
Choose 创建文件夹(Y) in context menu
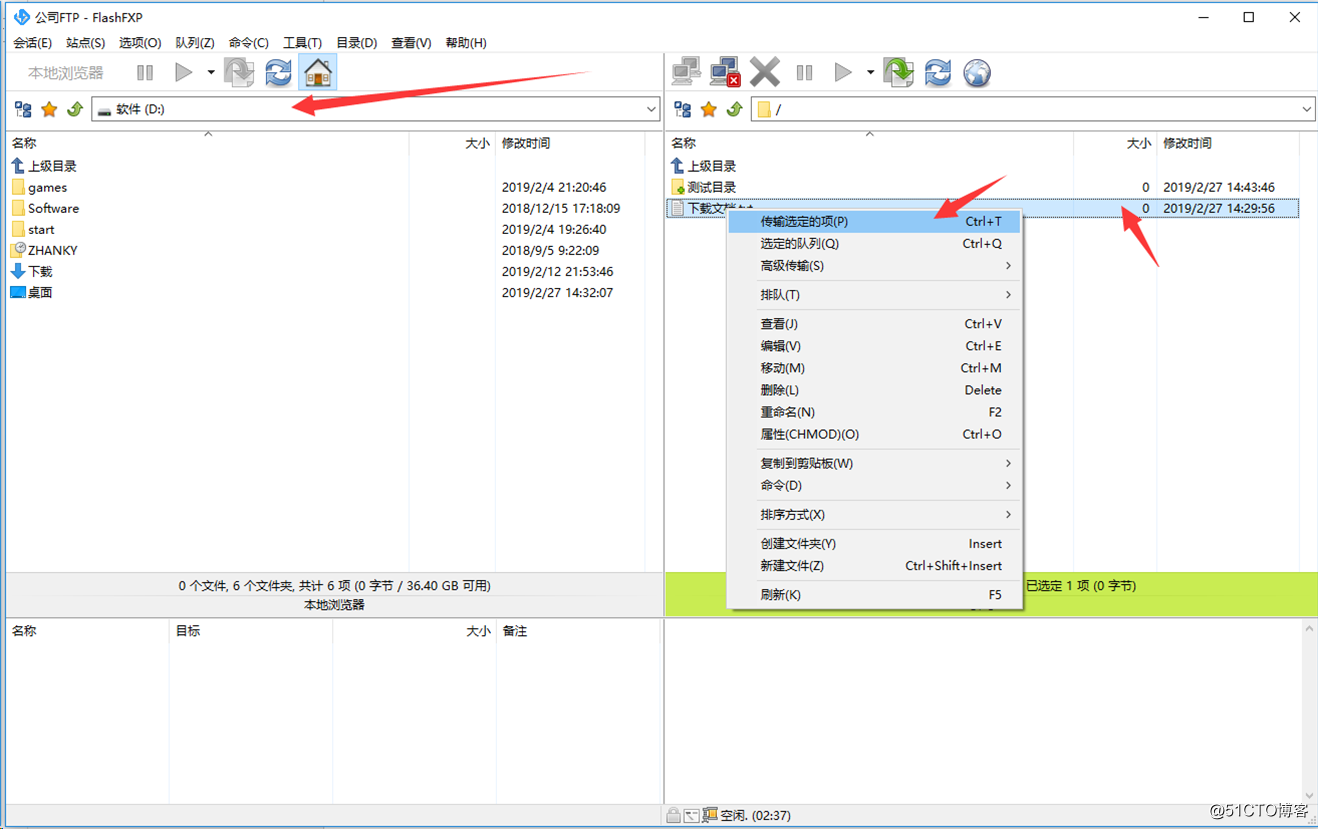click(x=874, y=544)
